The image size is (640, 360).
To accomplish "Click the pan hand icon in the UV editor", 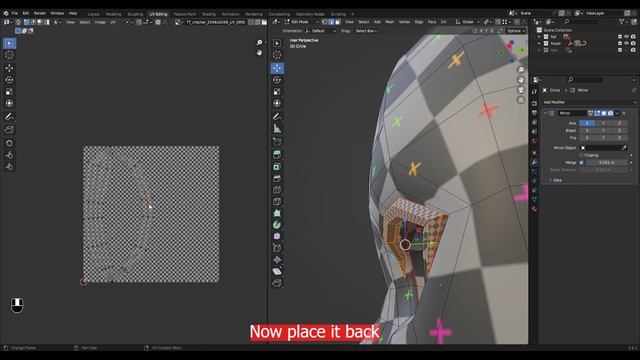I will [259, 53].
